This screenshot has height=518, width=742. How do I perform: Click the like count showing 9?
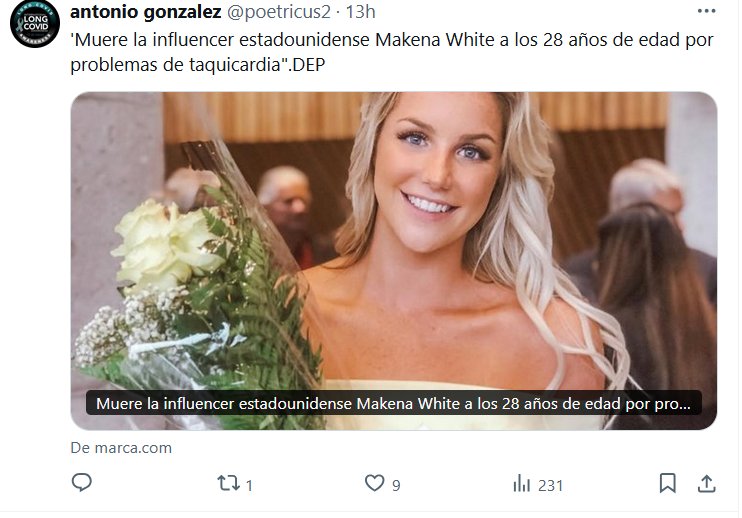click(x=396, y=485)
